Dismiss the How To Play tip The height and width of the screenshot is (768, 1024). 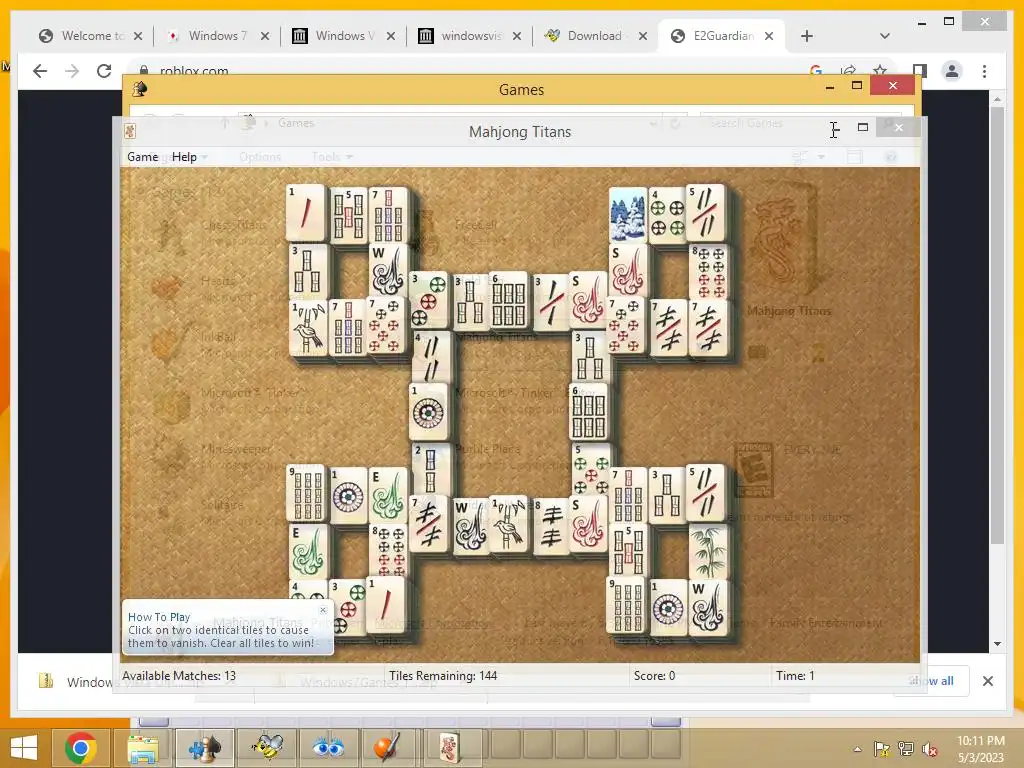[323, 610]
